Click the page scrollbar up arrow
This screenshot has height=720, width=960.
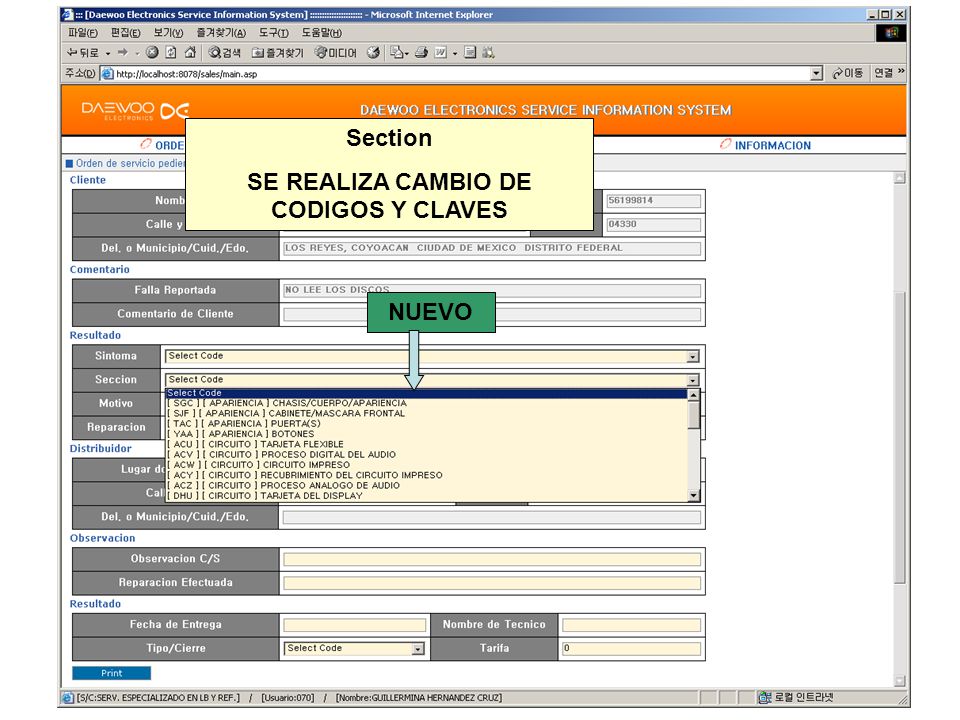click(899, 178)
